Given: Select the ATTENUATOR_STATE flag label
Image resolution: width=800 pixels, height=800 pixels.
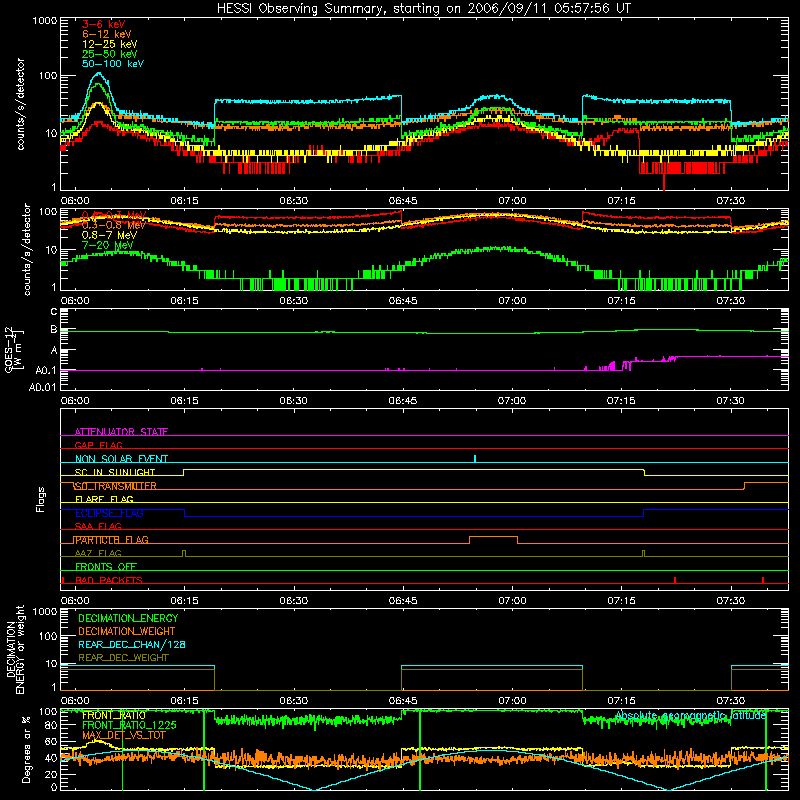Looking at the screenshot, I should tap(121, 432).
